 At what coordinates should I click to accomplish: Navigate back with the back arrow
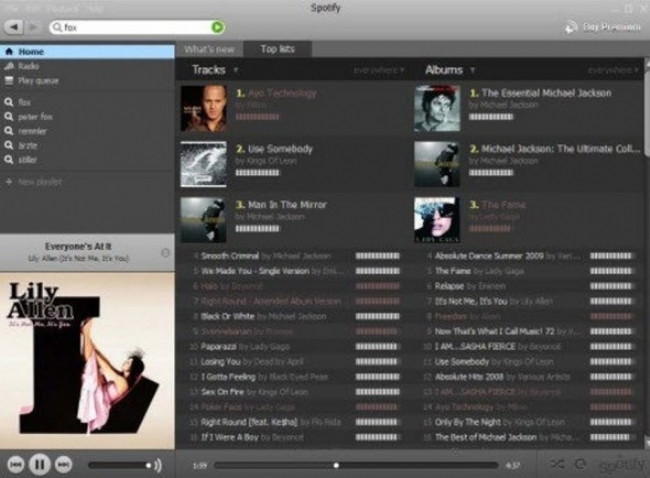pyautogui.click(x=14, y=27)
